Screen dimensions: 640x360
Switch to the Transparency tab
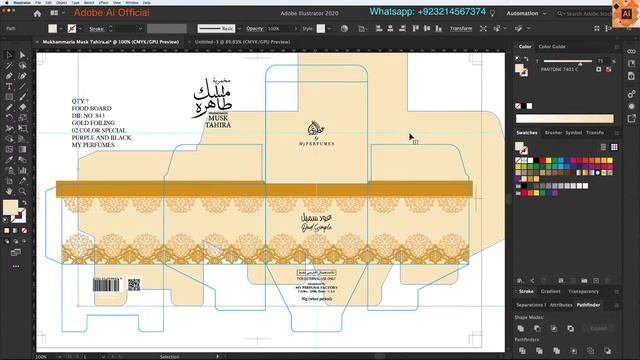point(583,291)
